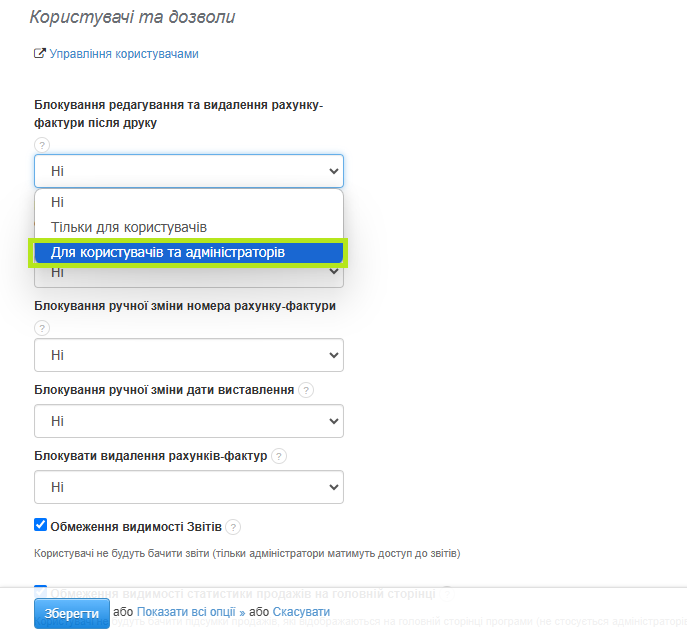
Task: Expand the Блокувати видалення рахунків-фактур dropdown
Action: (x=189, y=487)
